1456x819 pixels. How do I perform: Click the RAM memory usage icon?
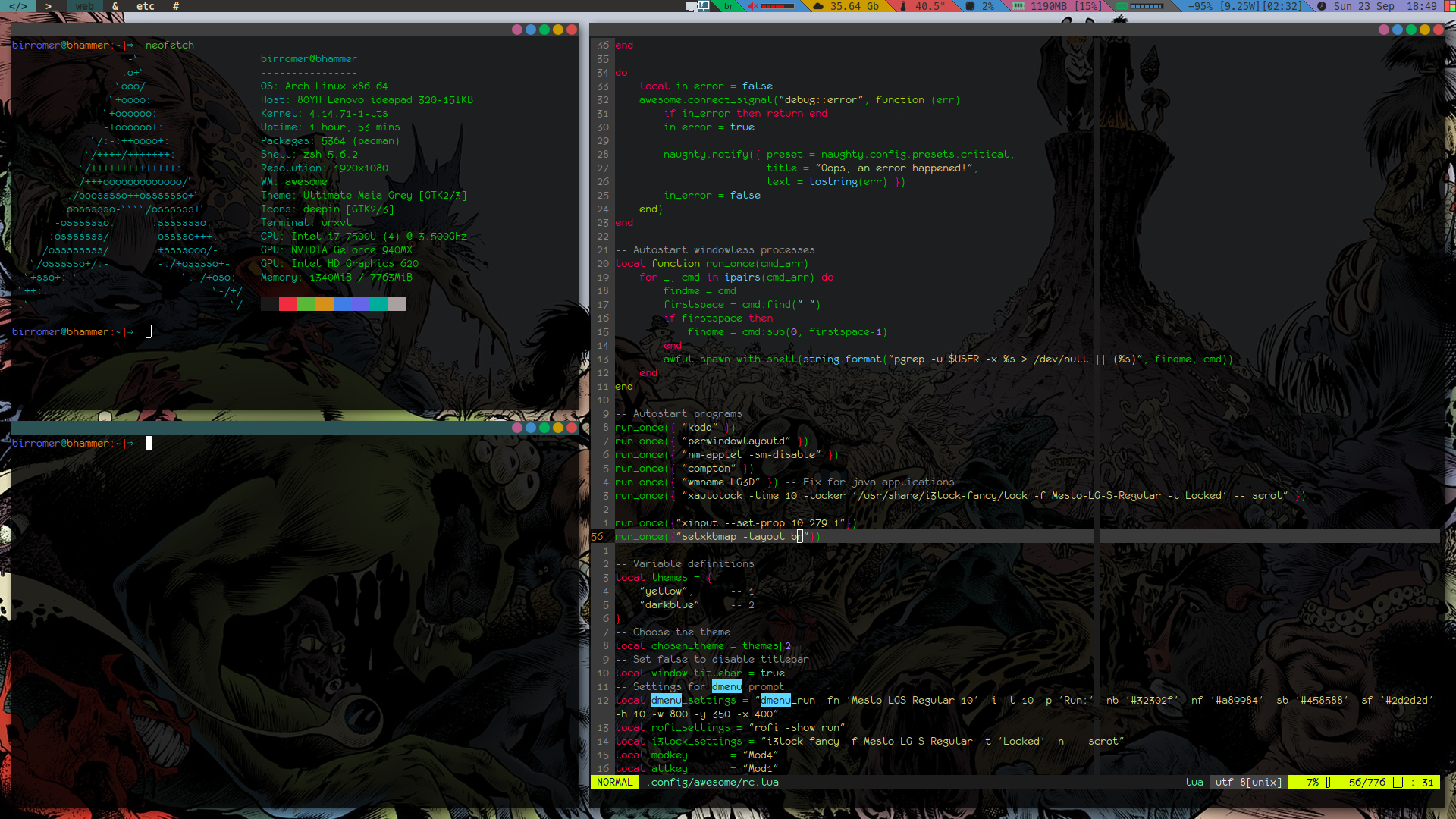click(1018, 6)
